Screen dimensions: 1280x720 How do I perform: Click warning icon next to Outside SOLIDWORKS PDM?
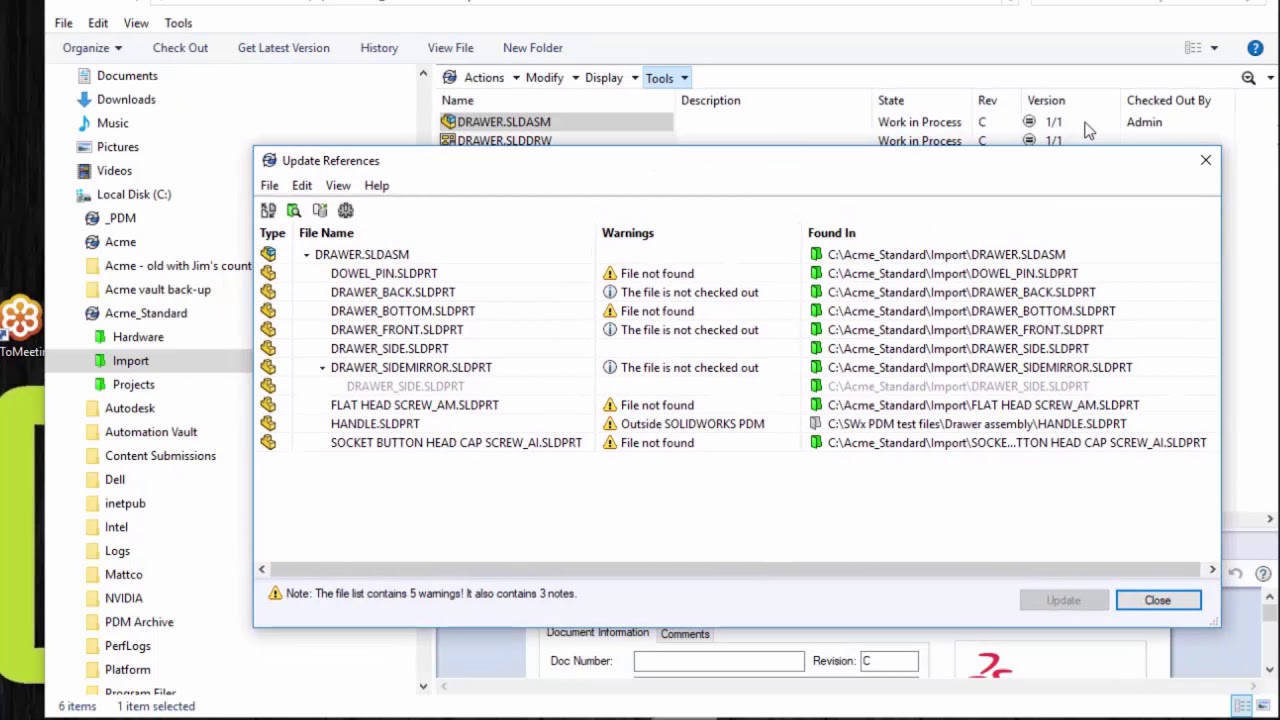point(610,424)
